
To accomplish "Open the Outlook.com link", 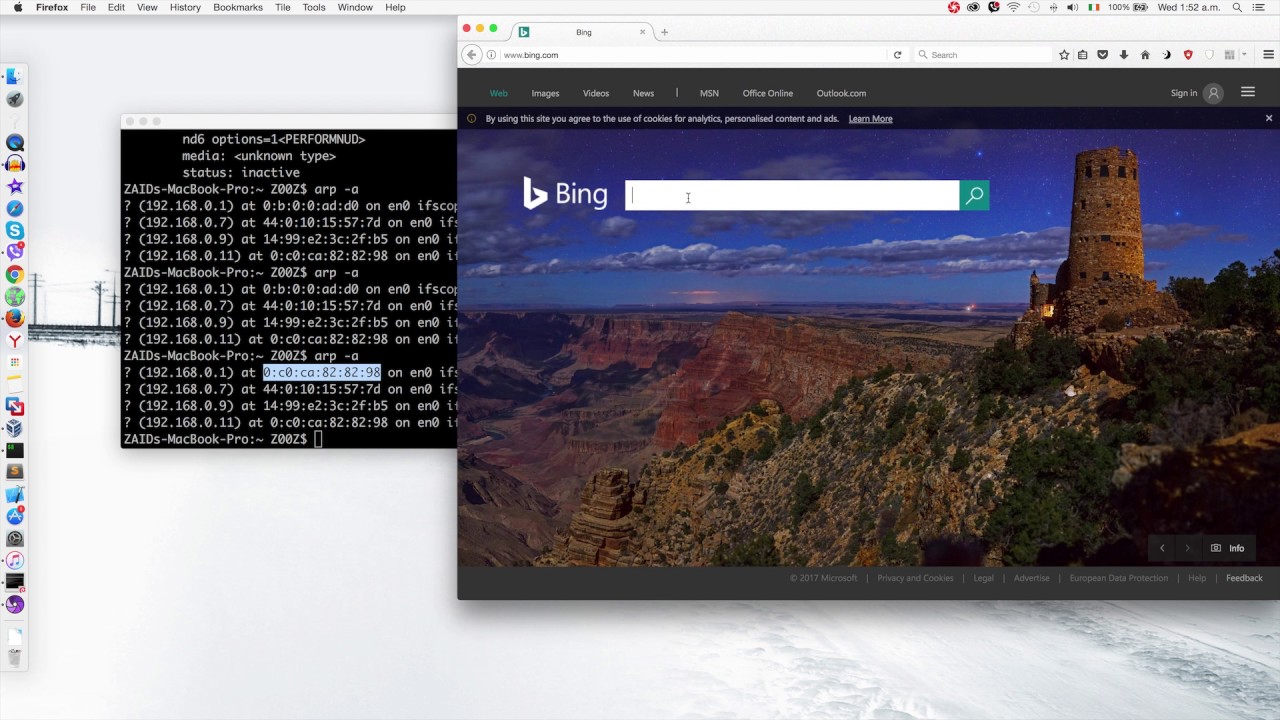I will (x=841, y=93).
